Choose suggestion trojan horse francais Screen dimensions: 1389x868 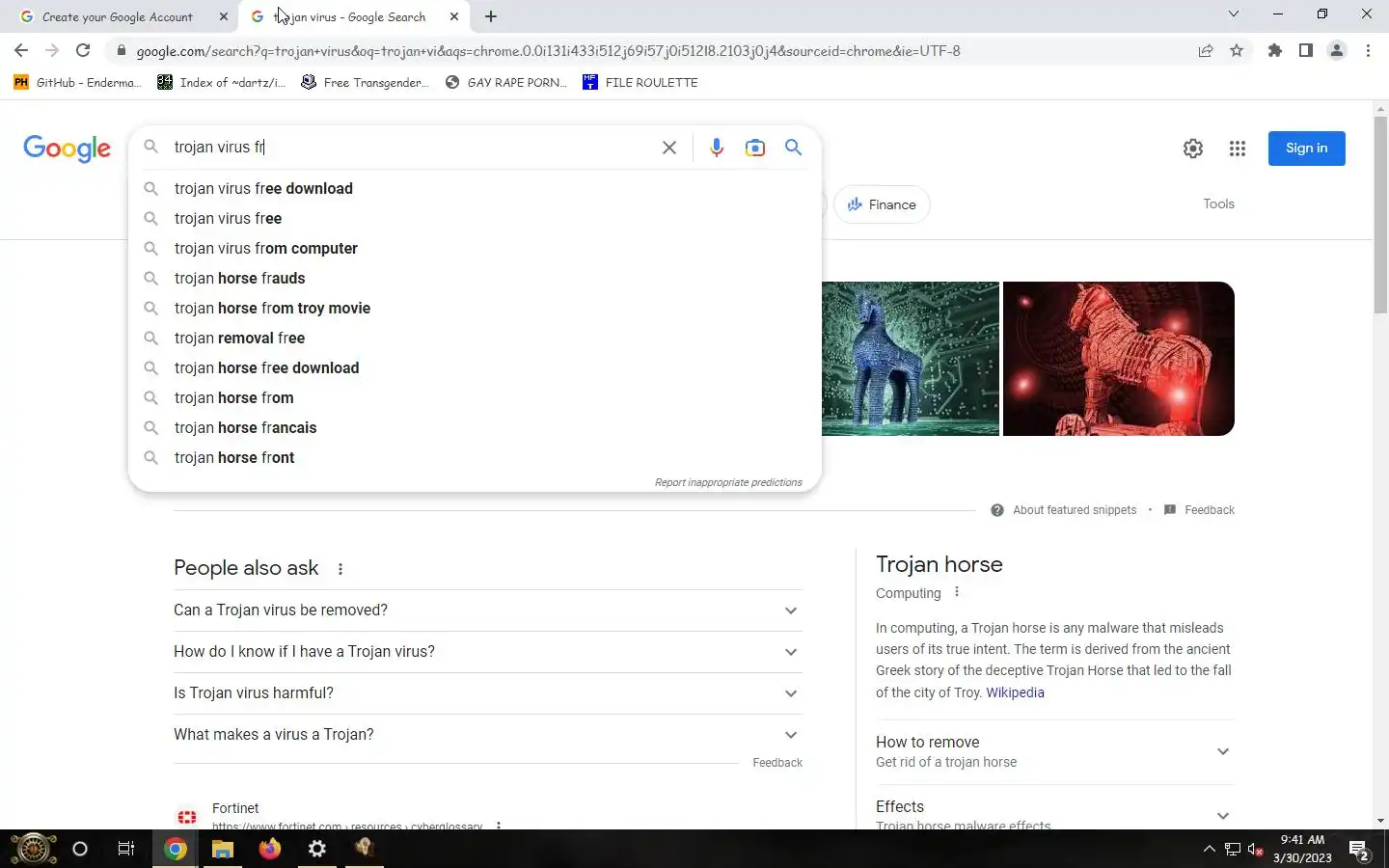coord(475,428)
